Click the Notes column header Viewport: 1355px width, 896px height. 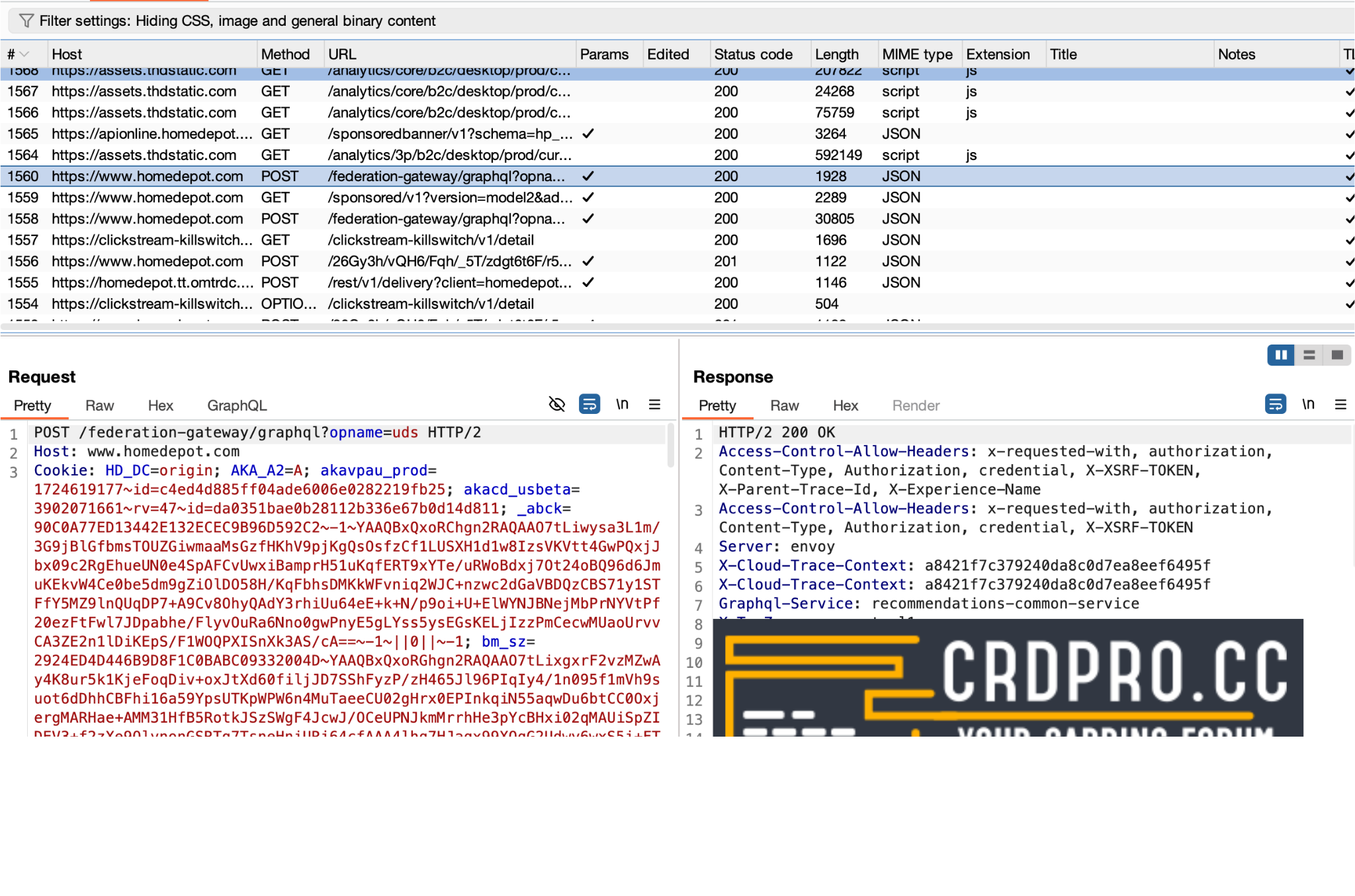(1276, 54)
